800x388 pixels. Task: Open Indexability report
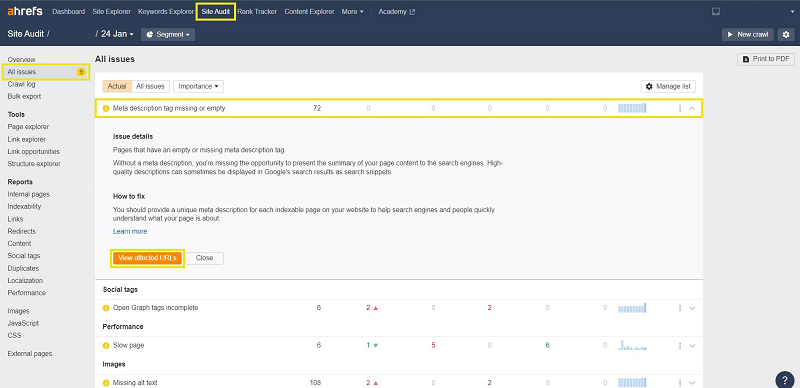click(x=24, y=207)
